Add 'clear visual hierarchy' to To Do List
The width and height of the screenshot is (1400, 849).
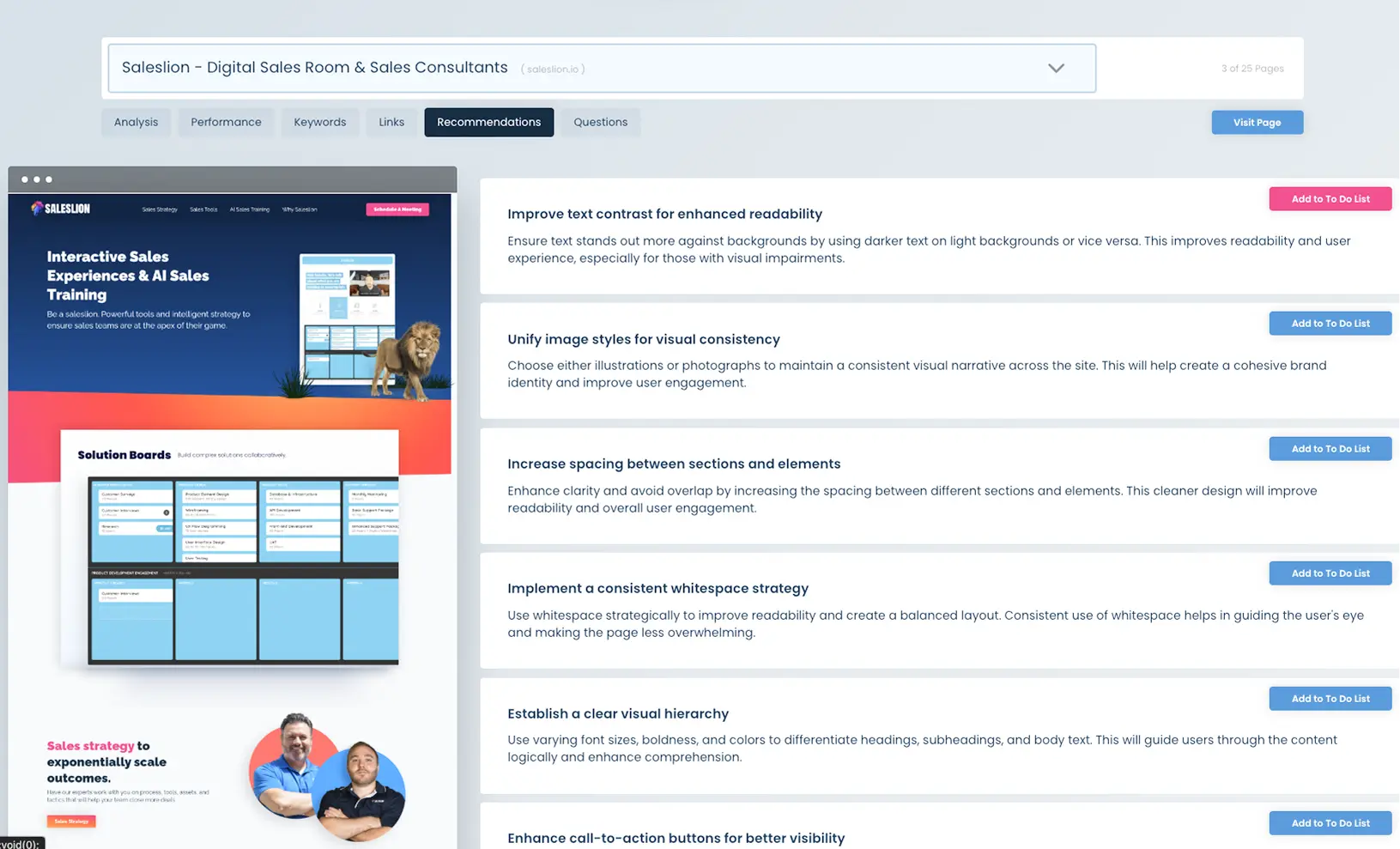coord(1330,698)
